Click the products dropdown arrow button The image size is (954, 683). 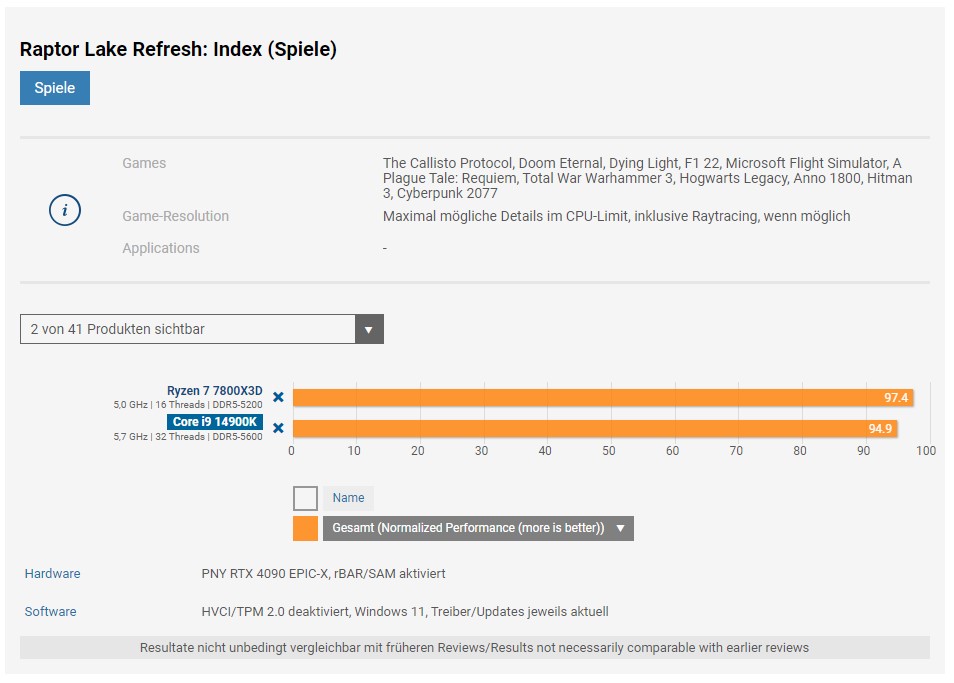click(x=369, y=329)
